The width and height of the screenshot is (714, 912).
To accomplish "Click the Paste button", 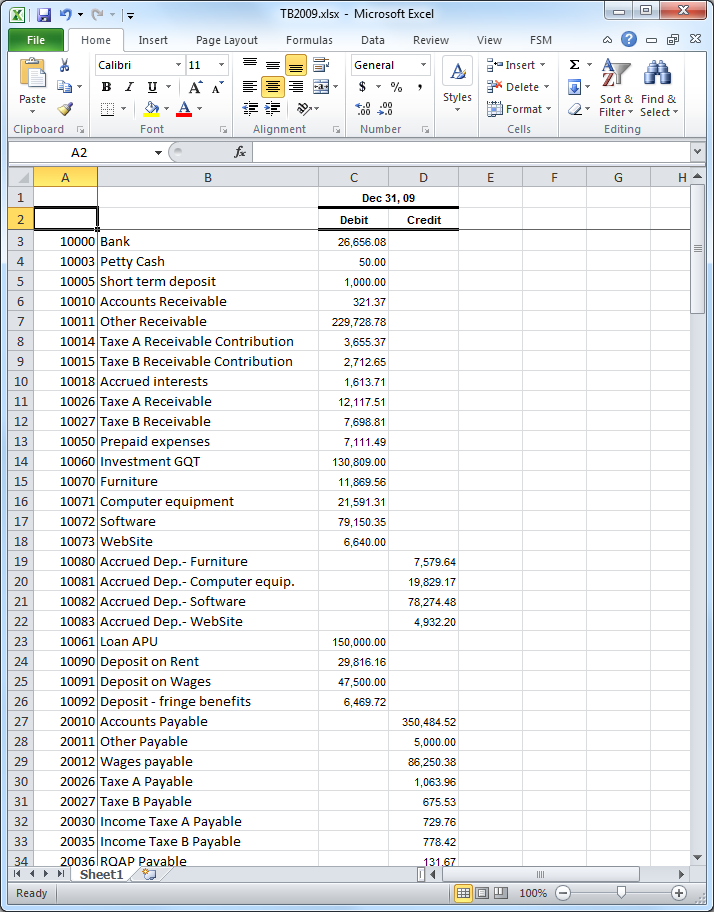I will [32, 86].
